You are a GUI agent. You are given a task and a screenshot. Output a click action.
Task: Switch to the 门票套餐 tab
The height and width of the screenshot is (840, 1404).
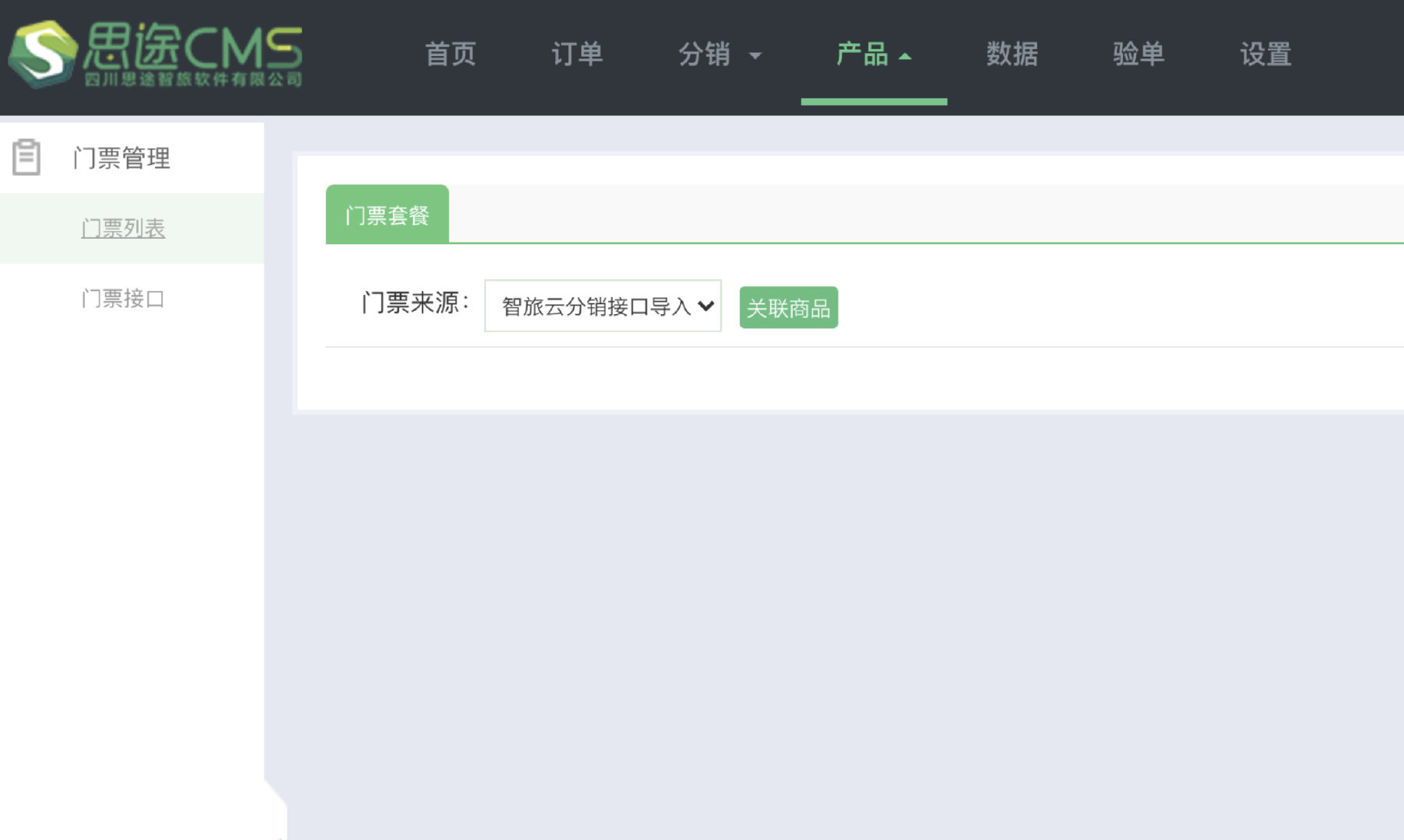point(387,215)
